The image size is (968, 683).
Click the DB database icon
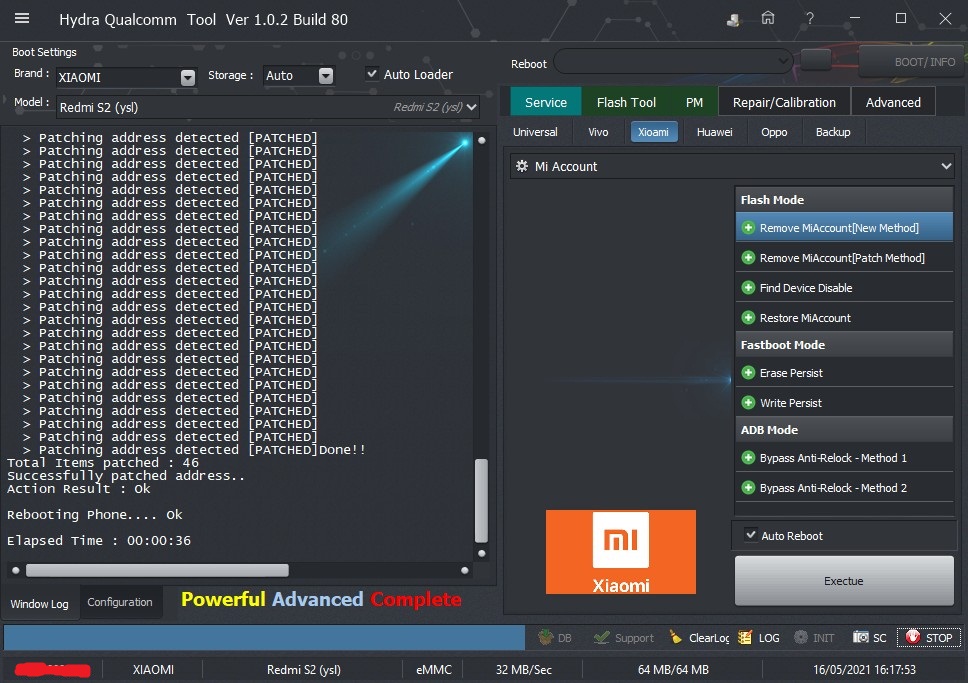click(x=545, y=637)
